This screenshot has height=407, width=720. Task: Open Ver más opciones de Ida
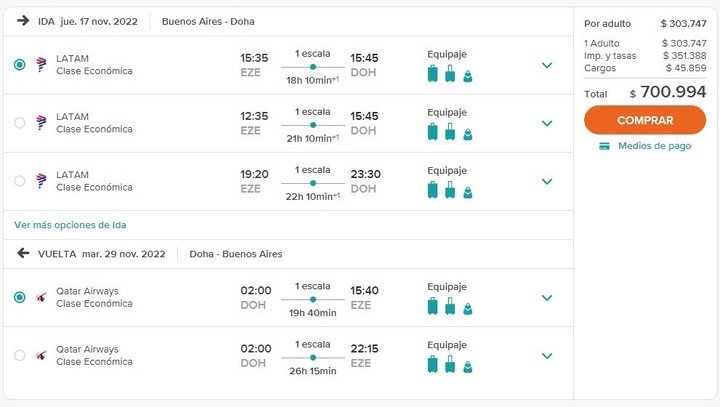tap(70, 225)
